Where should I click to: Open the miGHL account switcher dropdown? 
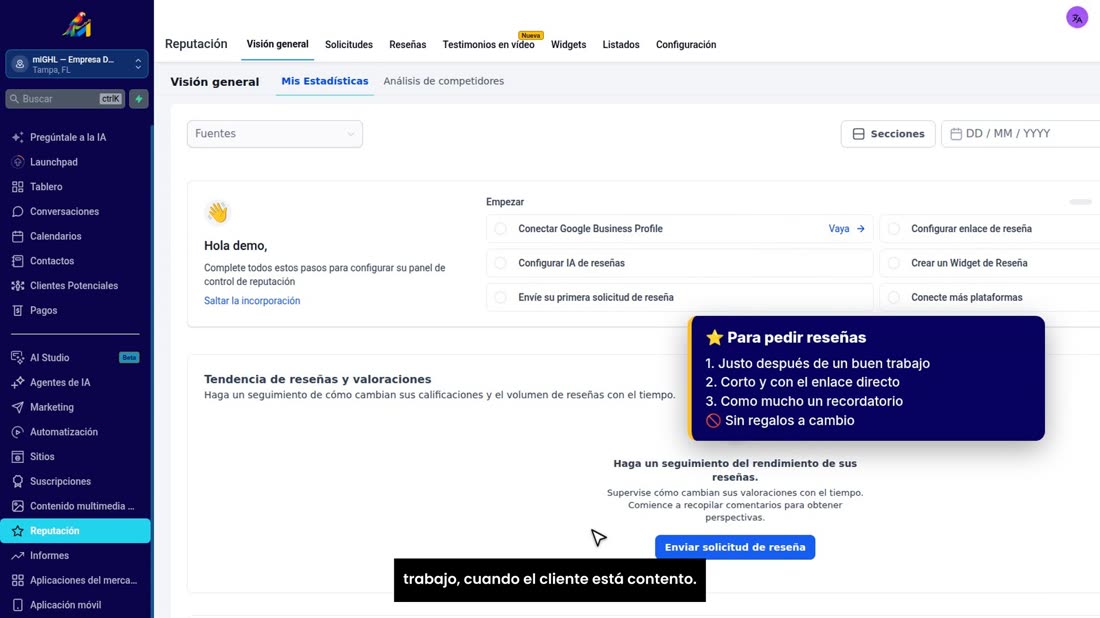[76, 65]
